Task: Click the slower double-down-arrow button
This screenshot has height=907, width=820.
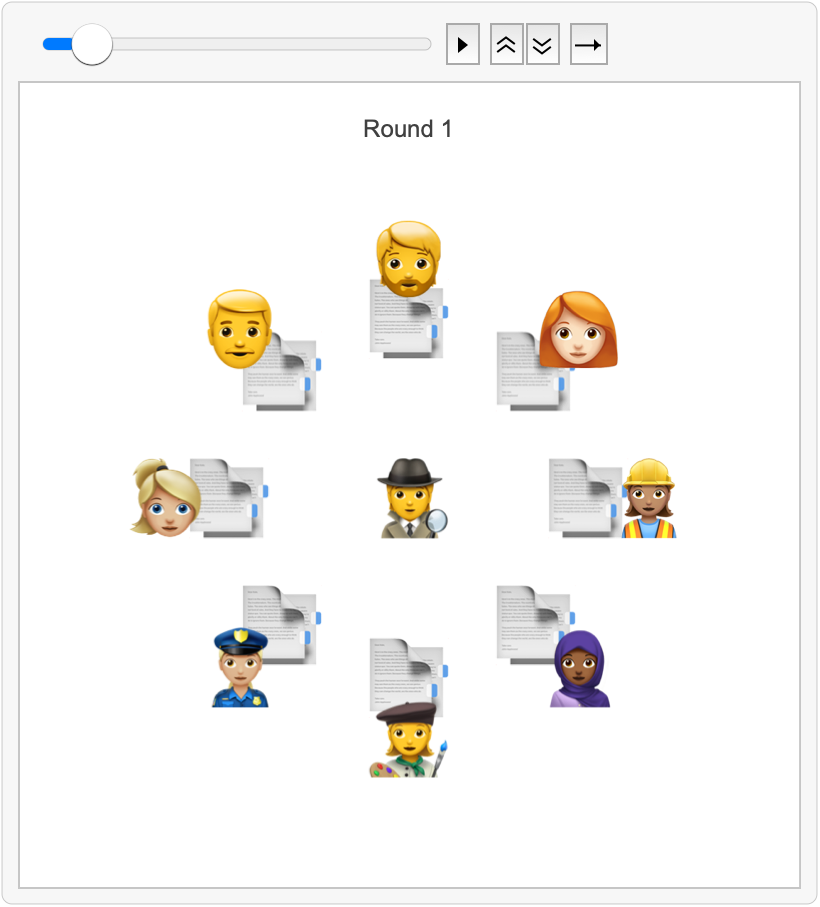Action: coord(542,45)
